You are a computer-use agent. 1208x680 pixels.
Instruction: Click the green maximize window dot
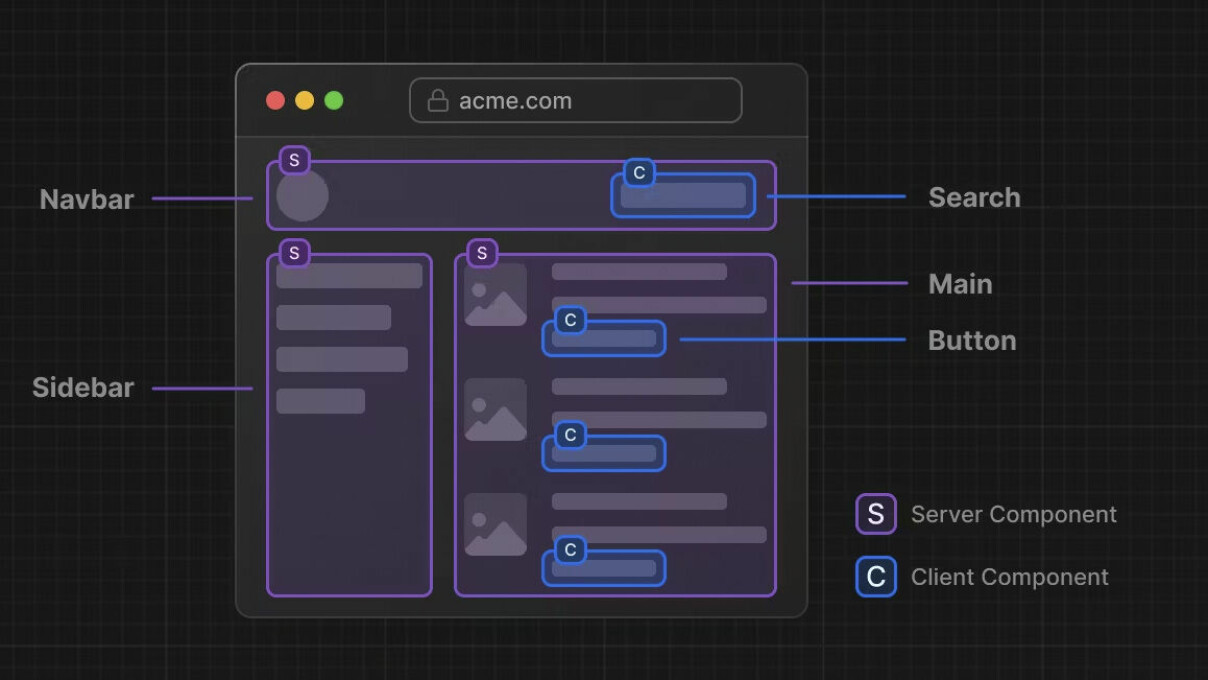[334, 100]
